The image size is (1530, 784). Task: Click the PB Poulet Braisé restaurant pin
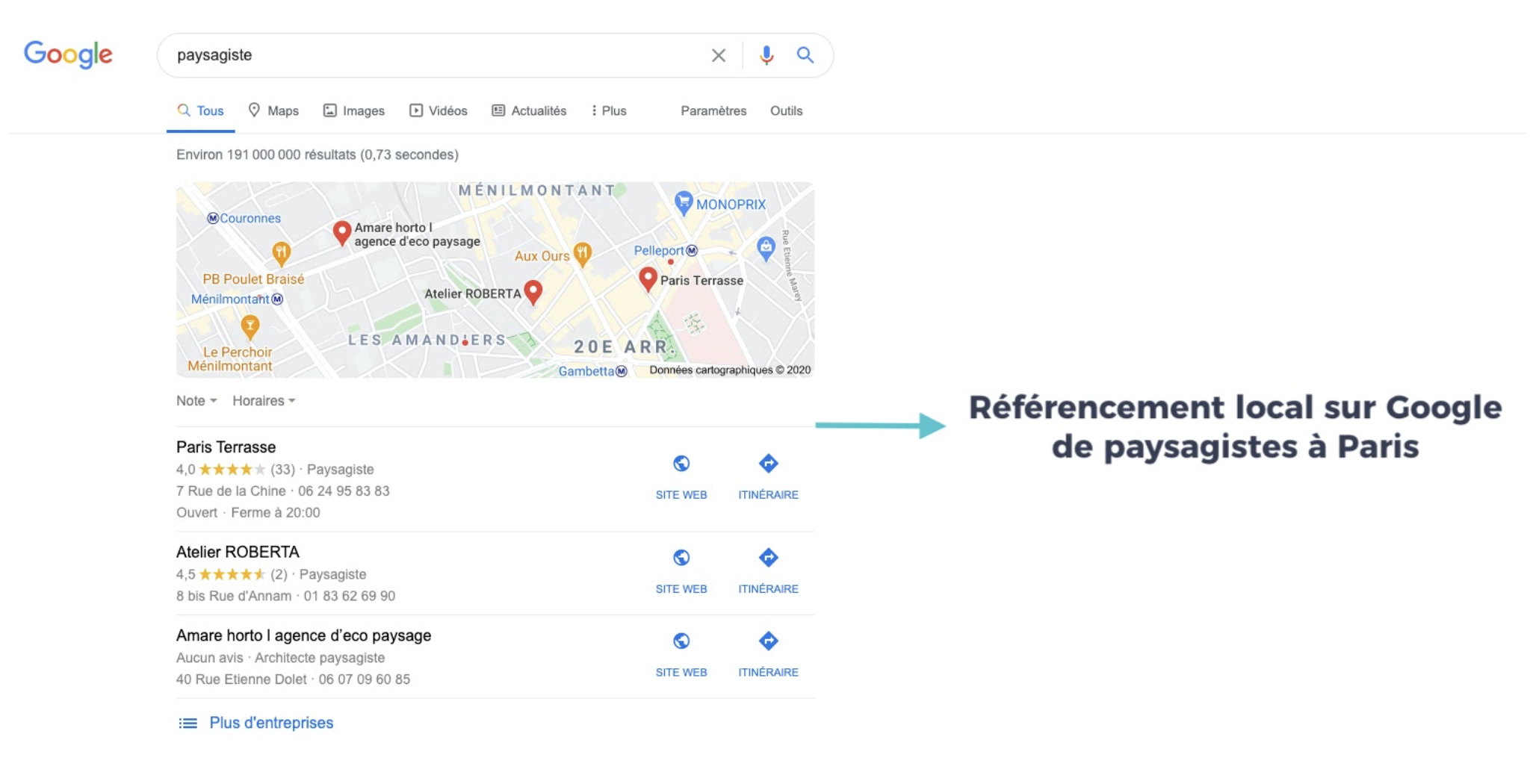tap(281, 254)
